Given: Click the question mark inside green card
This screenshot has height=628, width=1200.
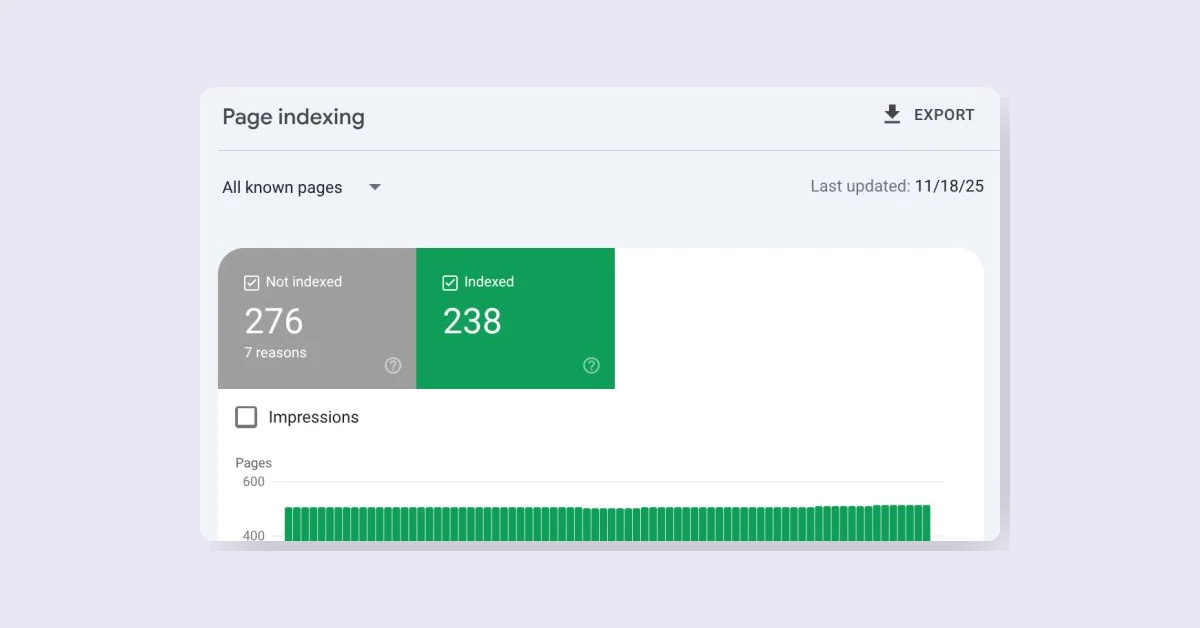Looking at the screenshot, I should [591, 366].
